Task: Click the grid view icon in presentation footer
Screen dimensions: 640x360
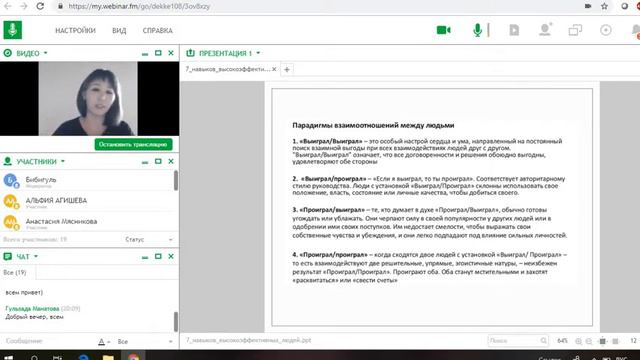Action: pyautogui.click(x=616, y=341)
